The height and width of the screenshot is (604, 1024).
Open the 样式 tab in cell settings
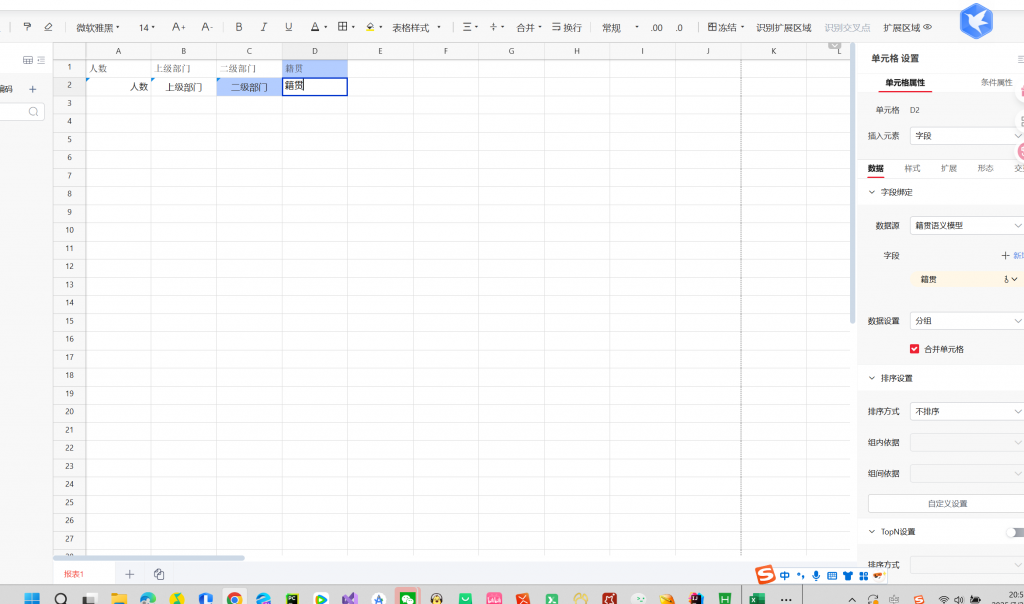click(x=912, y=168)
